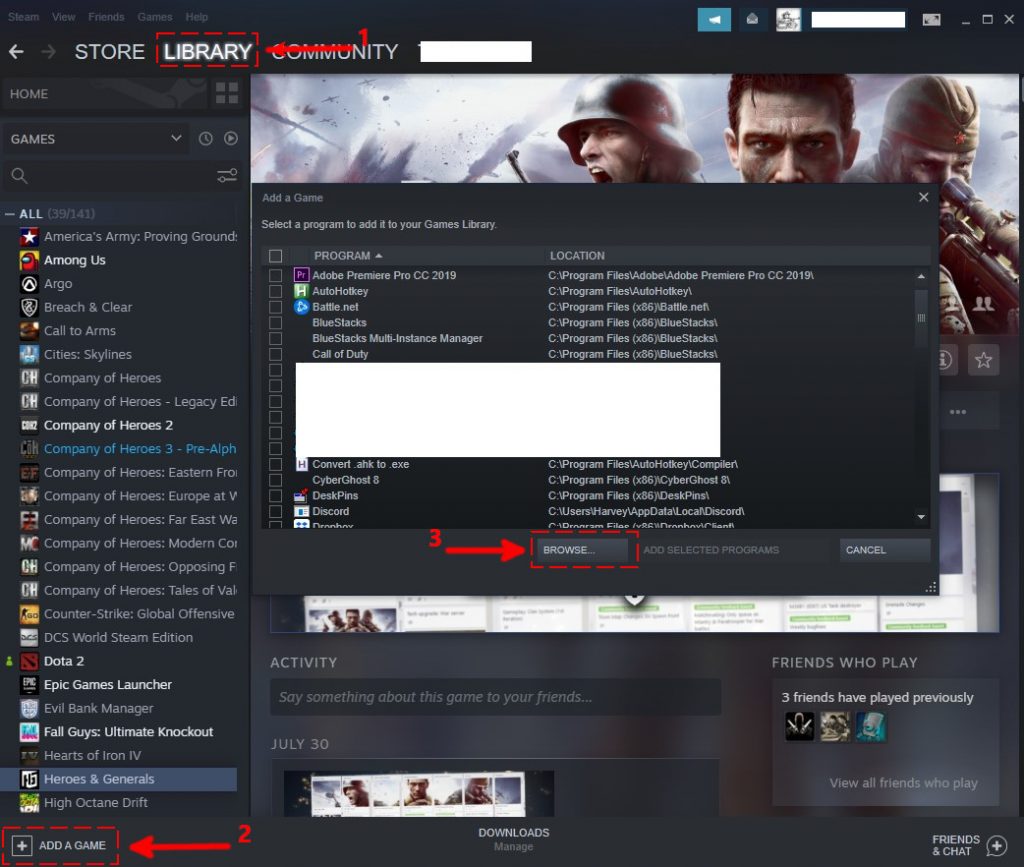Click the forward navigation arrow

pyautogui.click(x=48, y=52)
